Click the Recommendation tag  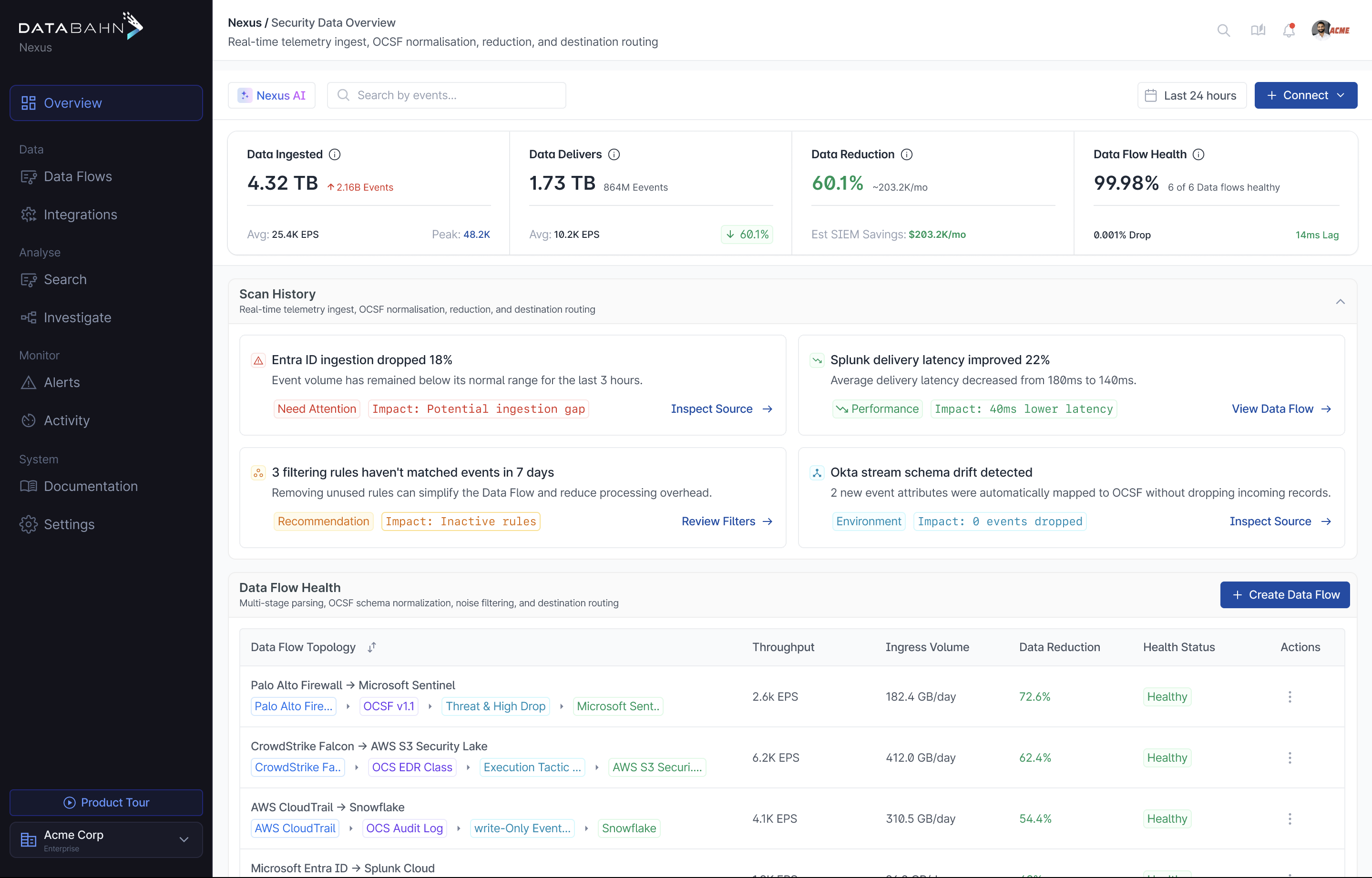[323, 521]
